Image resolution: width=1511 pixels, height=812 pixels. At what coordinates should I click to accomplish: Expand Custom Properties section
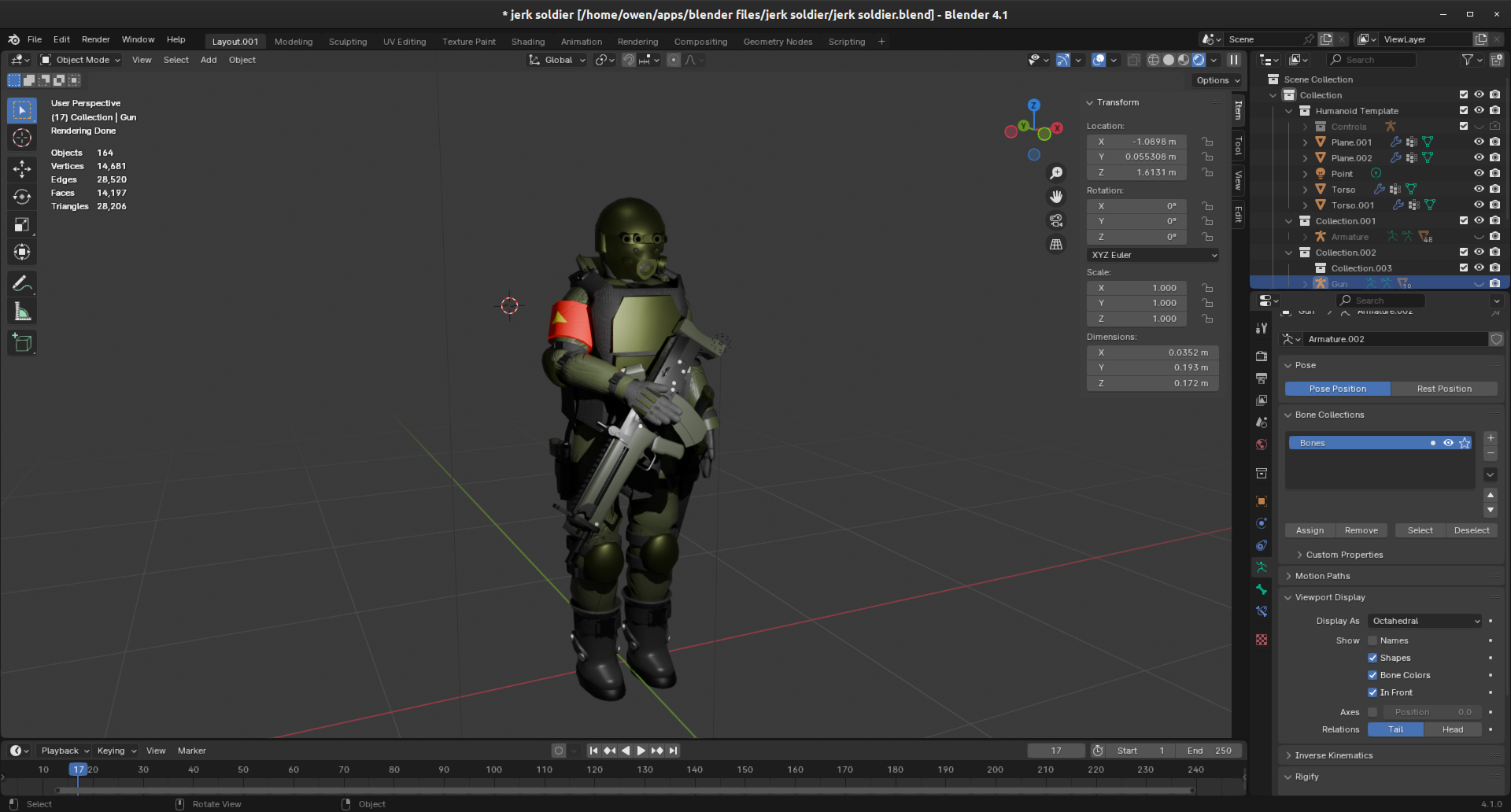[1344, 555]
